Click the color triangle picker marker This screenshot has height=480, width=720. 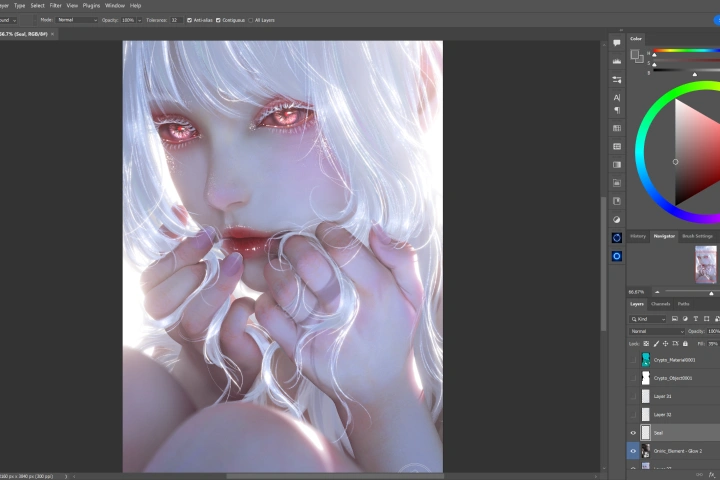click(675, 162)
